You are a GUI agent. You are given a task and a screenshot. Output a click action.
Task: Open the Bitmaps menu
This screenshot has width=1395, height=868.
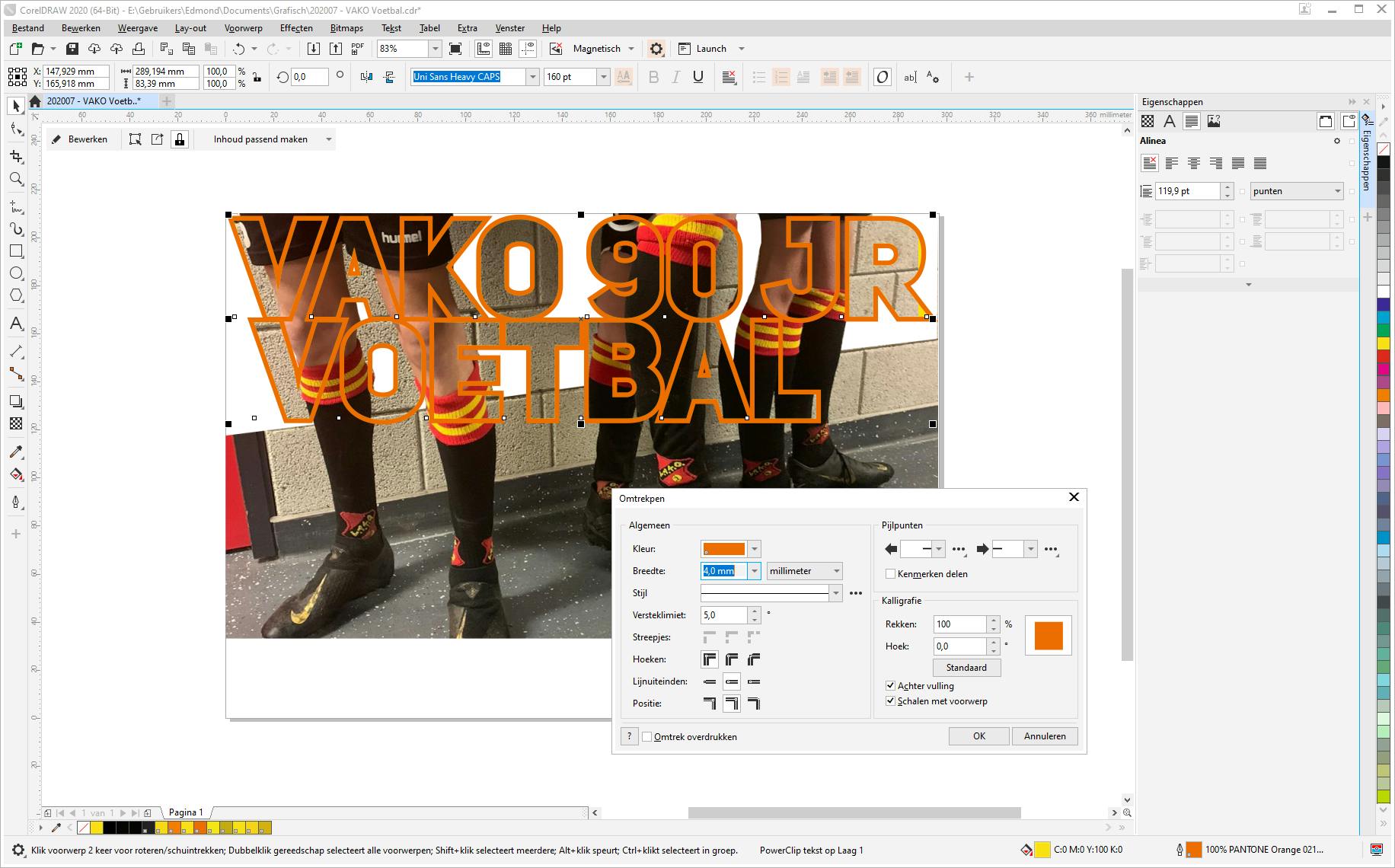[346, 28]
